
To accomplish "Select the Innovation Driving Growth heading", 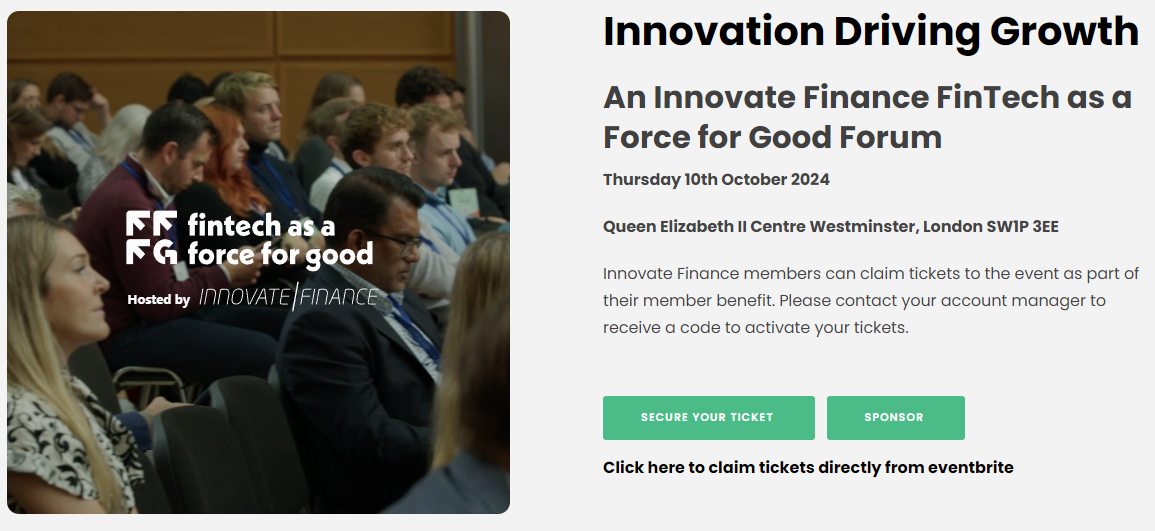I will tap(871, 32).
